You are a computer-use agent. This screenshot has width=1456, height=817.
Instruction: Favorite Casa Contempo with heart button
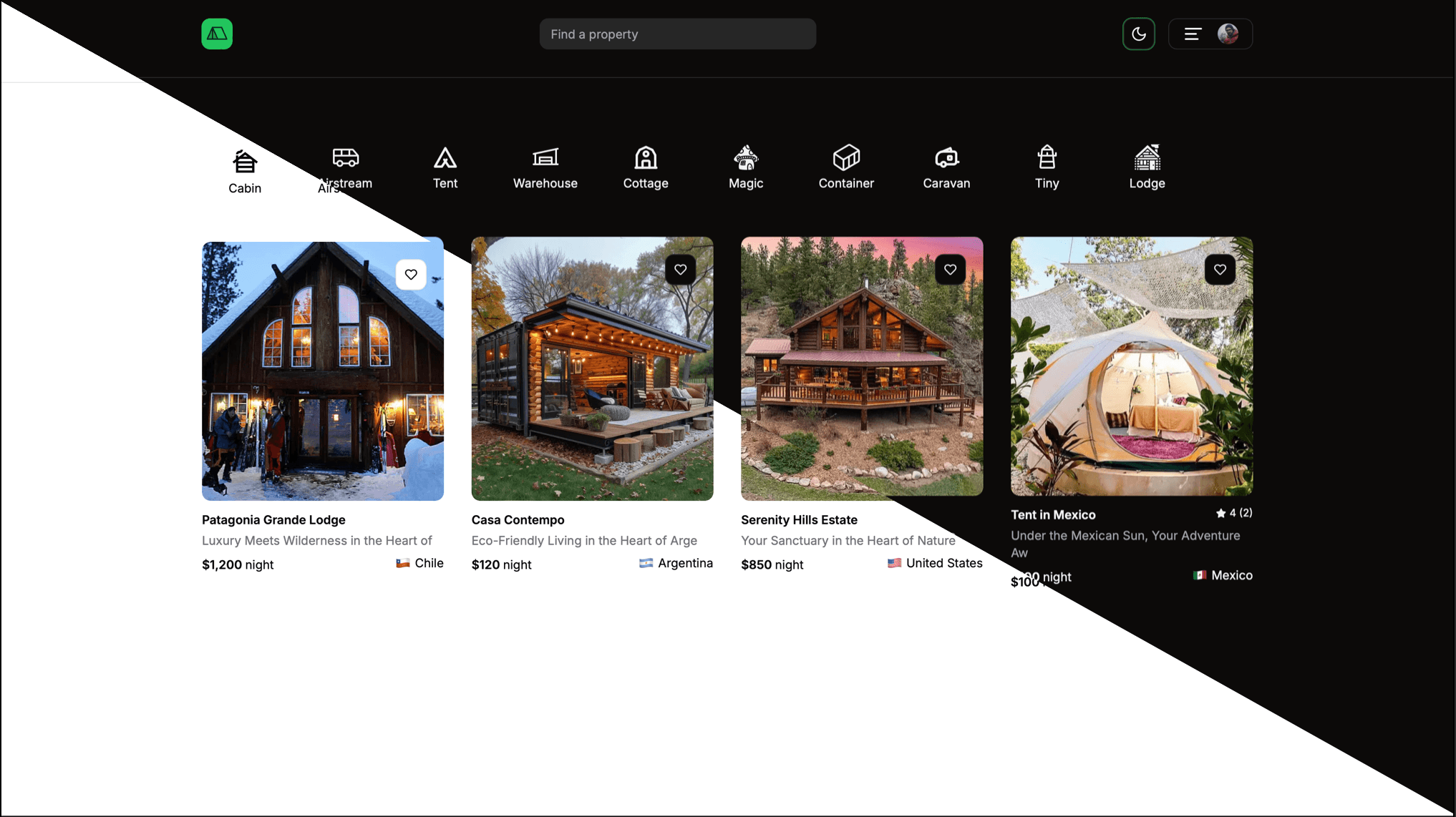(680, 270)
